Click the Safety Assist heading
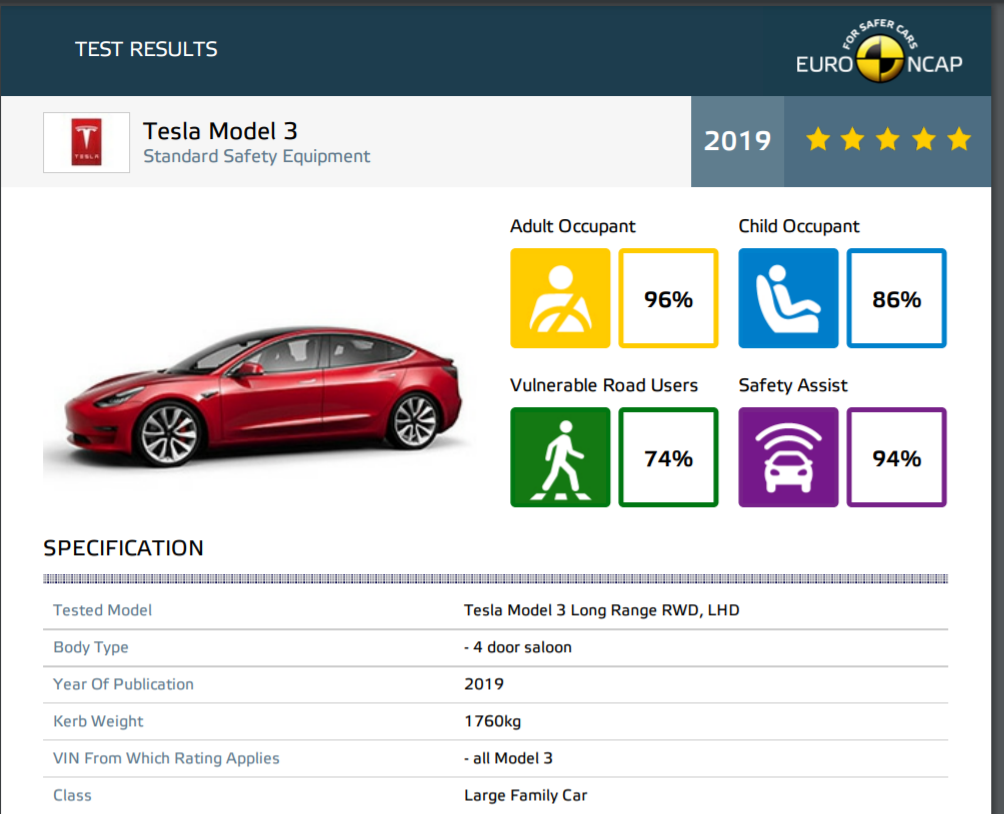The width and height of the screenshot is (1004, 814). (793, 385)
